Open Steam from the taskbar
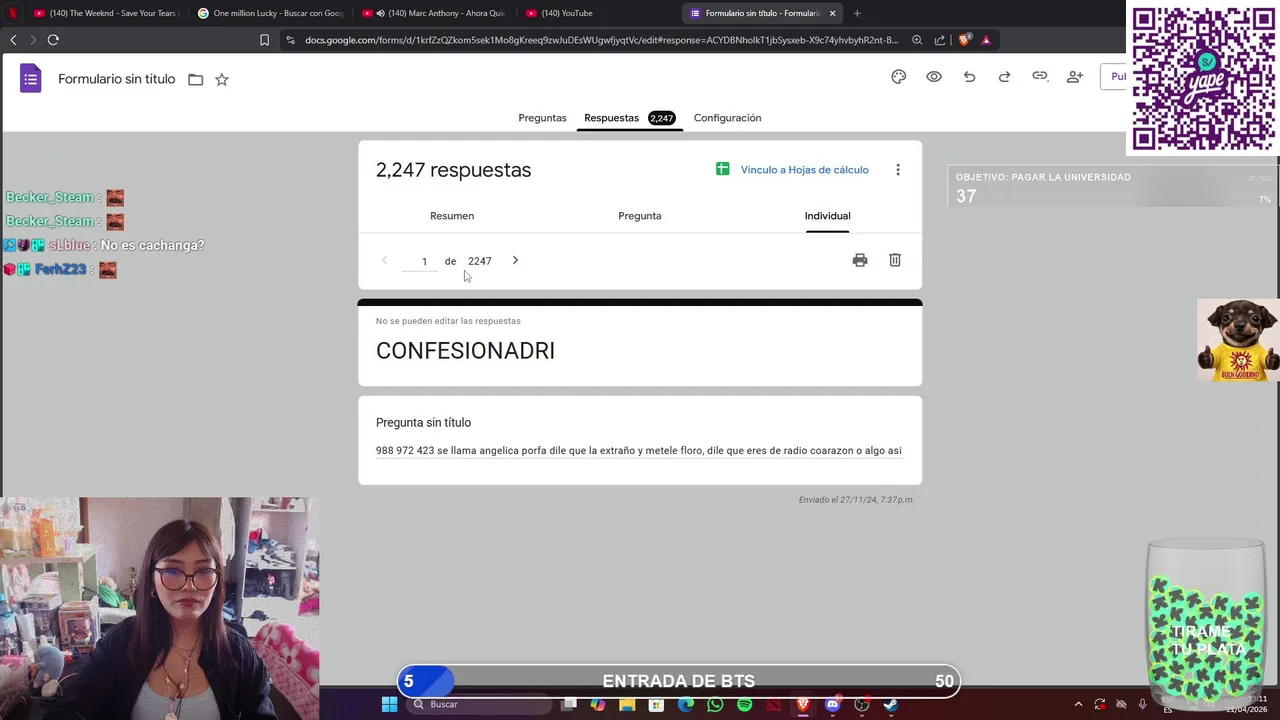Screen dimensions: 1280x720 point(891,705)
